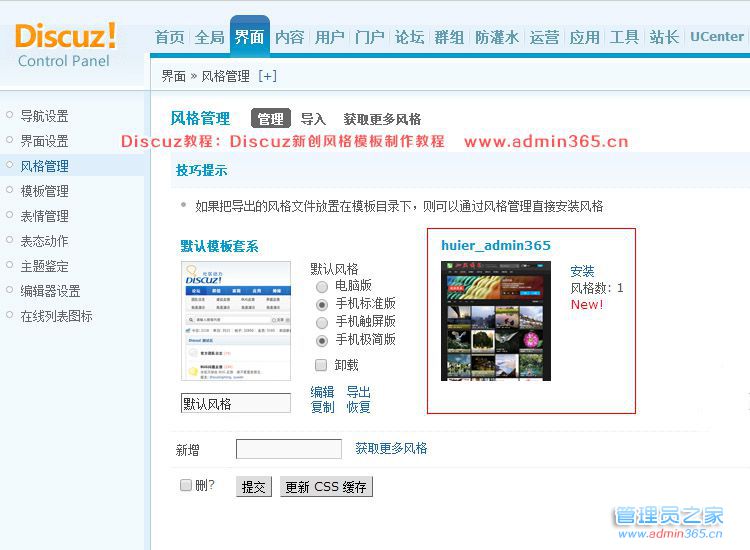Viewport: 750px width, 550px height.
Task: Open the 论坛 top navigation tab
Action: tap(409, 37)
